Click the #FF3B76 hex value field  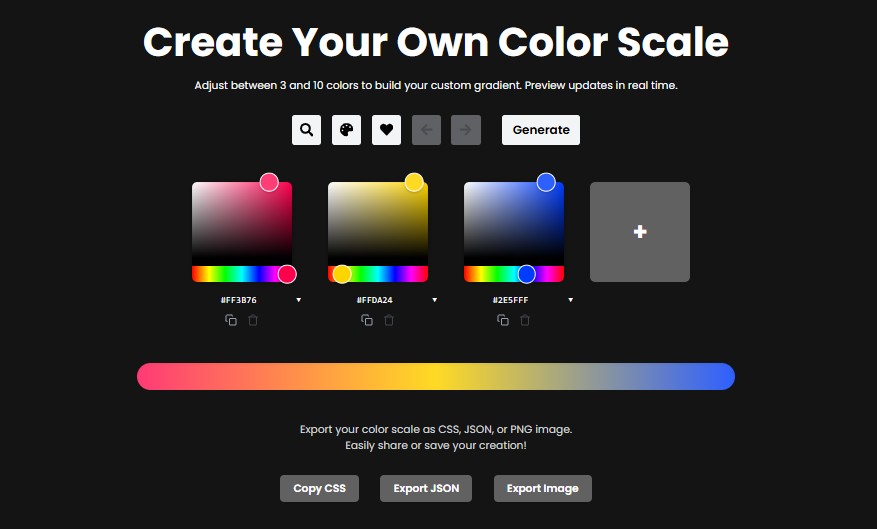tap(239, 300)
